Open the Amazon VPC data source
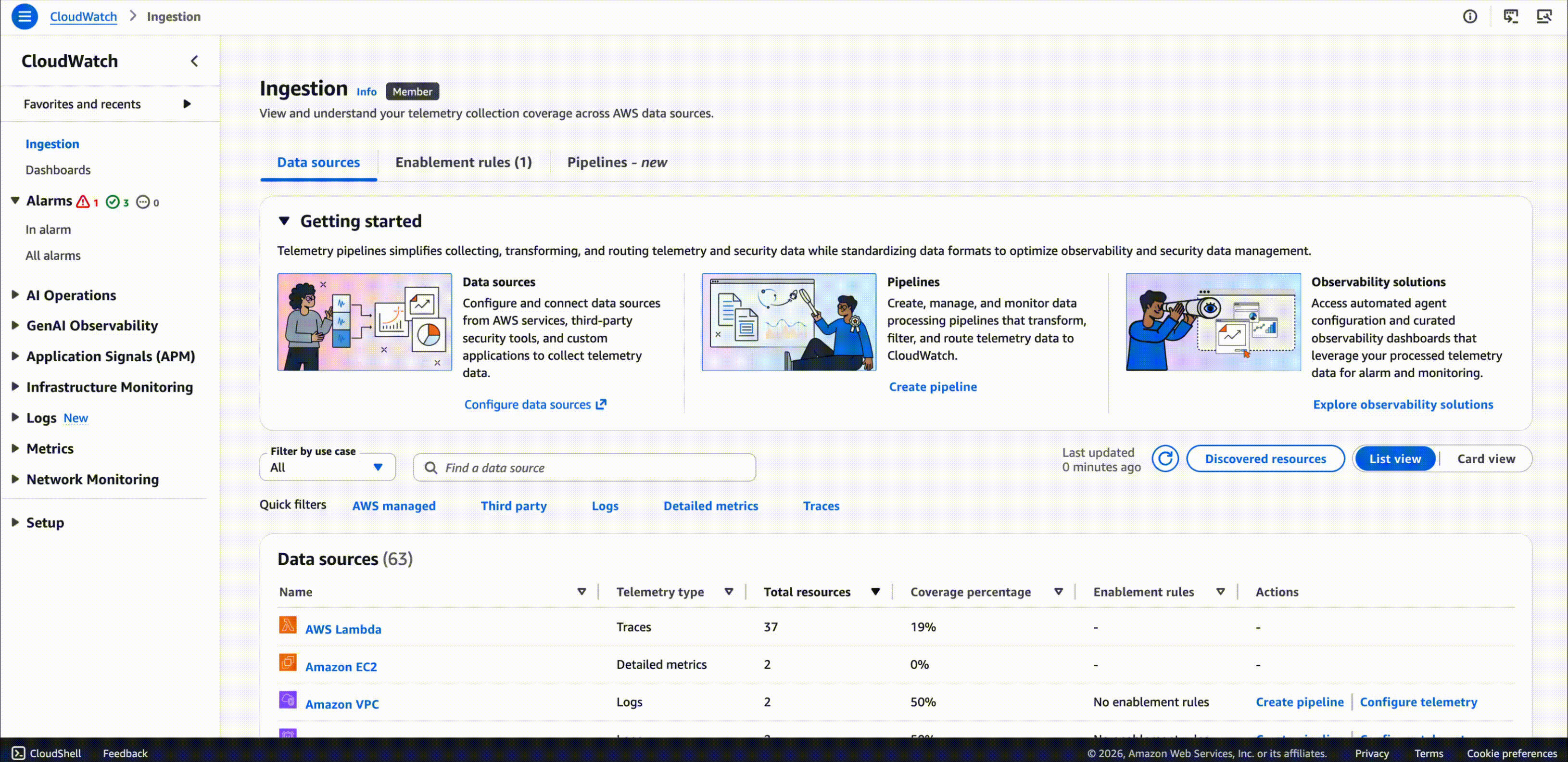This screenshot has height=762, width=1568. pos(341,704)
